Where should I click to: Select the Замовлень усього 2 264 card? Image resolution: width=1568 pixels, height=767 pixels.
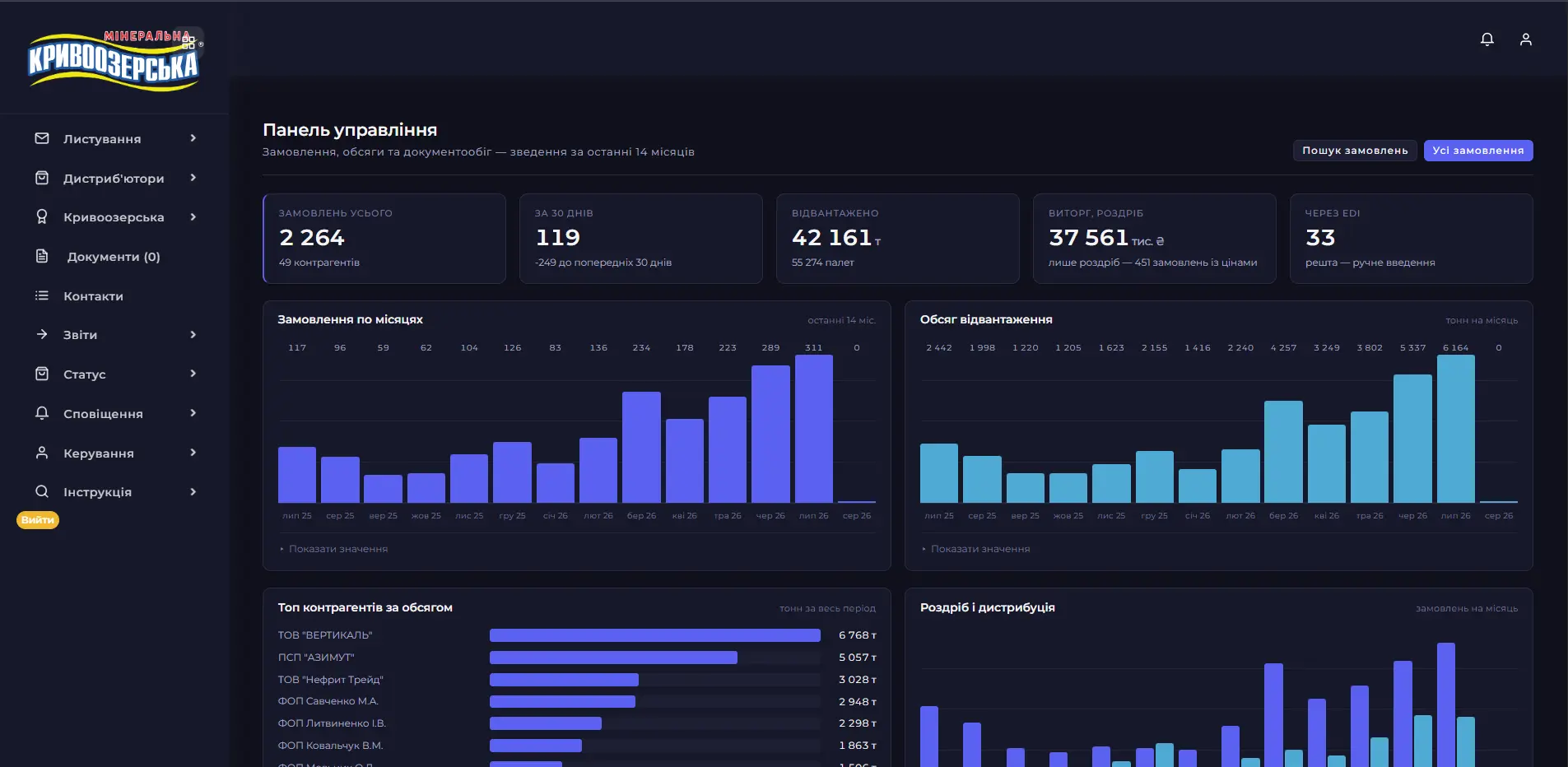tap(384, 239)
